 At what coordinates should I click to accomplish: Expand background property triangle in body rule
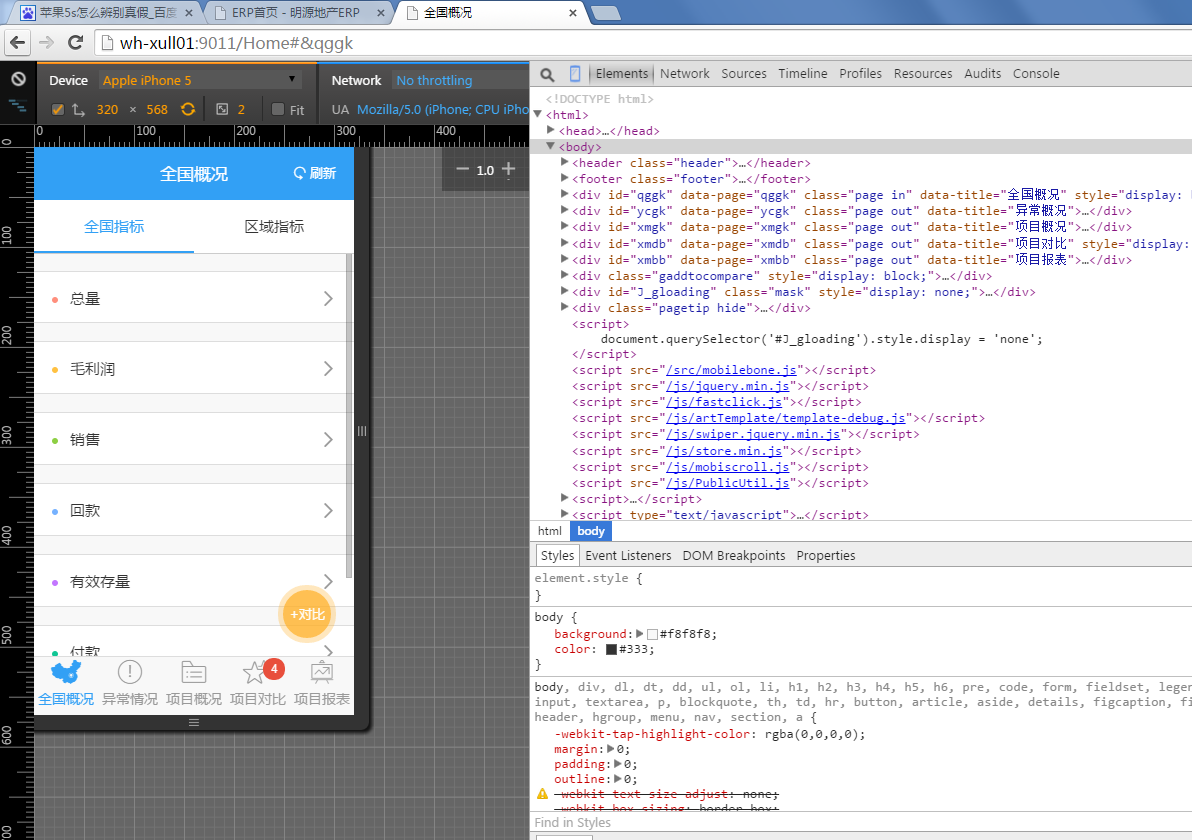pyautogui.click(x=639, y=633)
